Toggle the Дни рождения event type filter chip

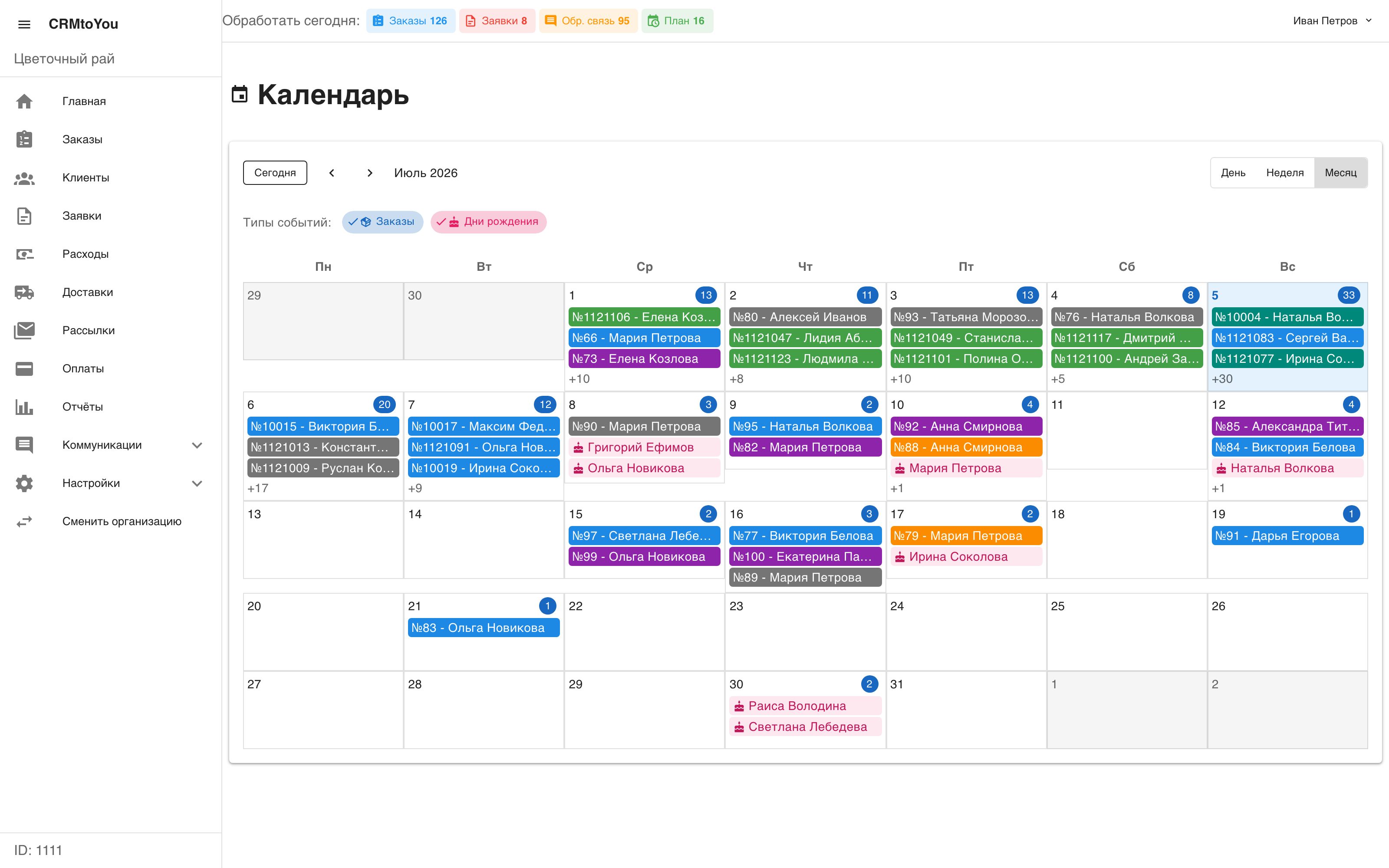[x=488, y=222]
